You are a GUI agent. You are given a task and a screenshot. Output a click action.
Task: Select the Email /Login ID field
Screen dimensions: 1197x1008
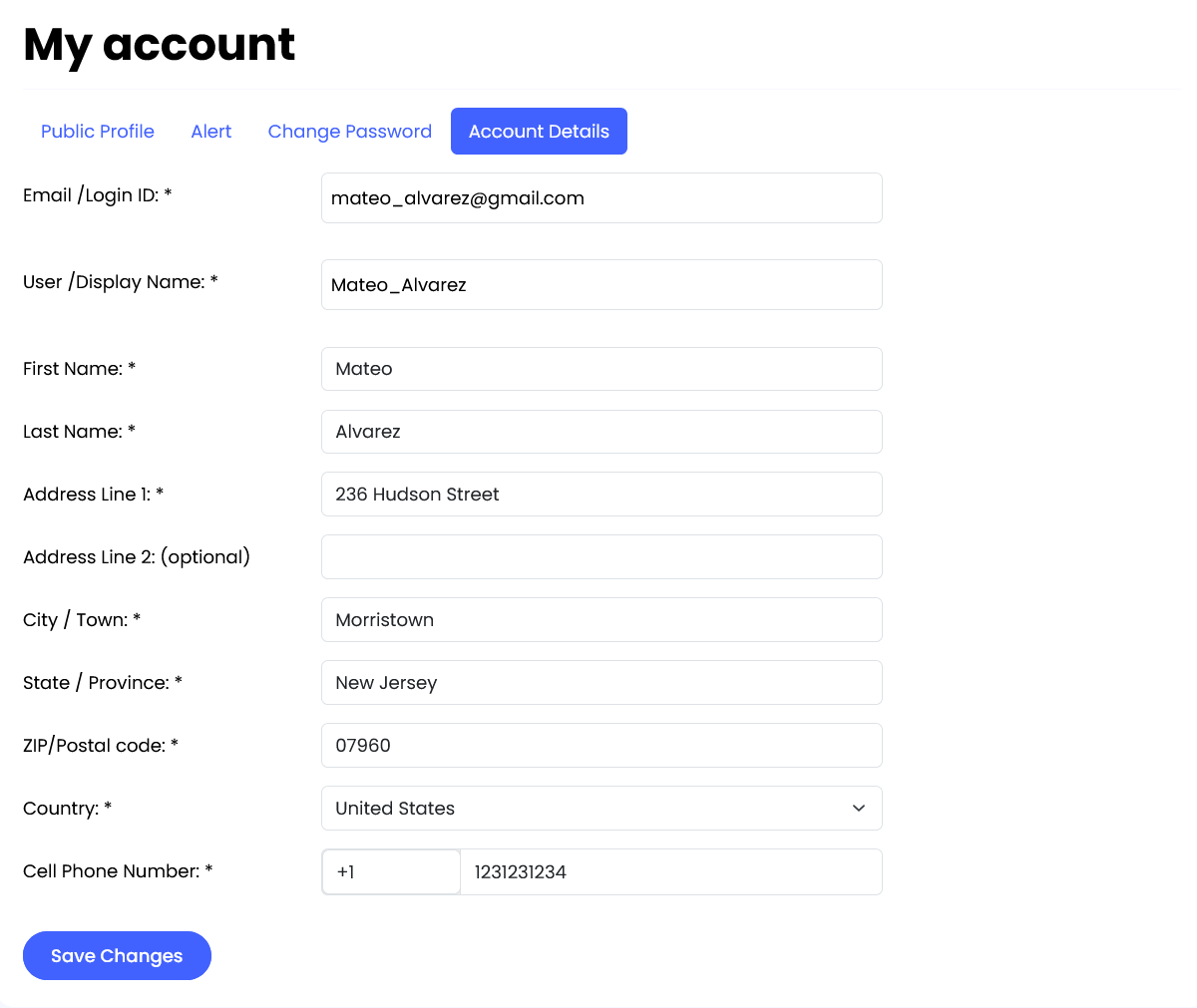(x=600, y=197)
